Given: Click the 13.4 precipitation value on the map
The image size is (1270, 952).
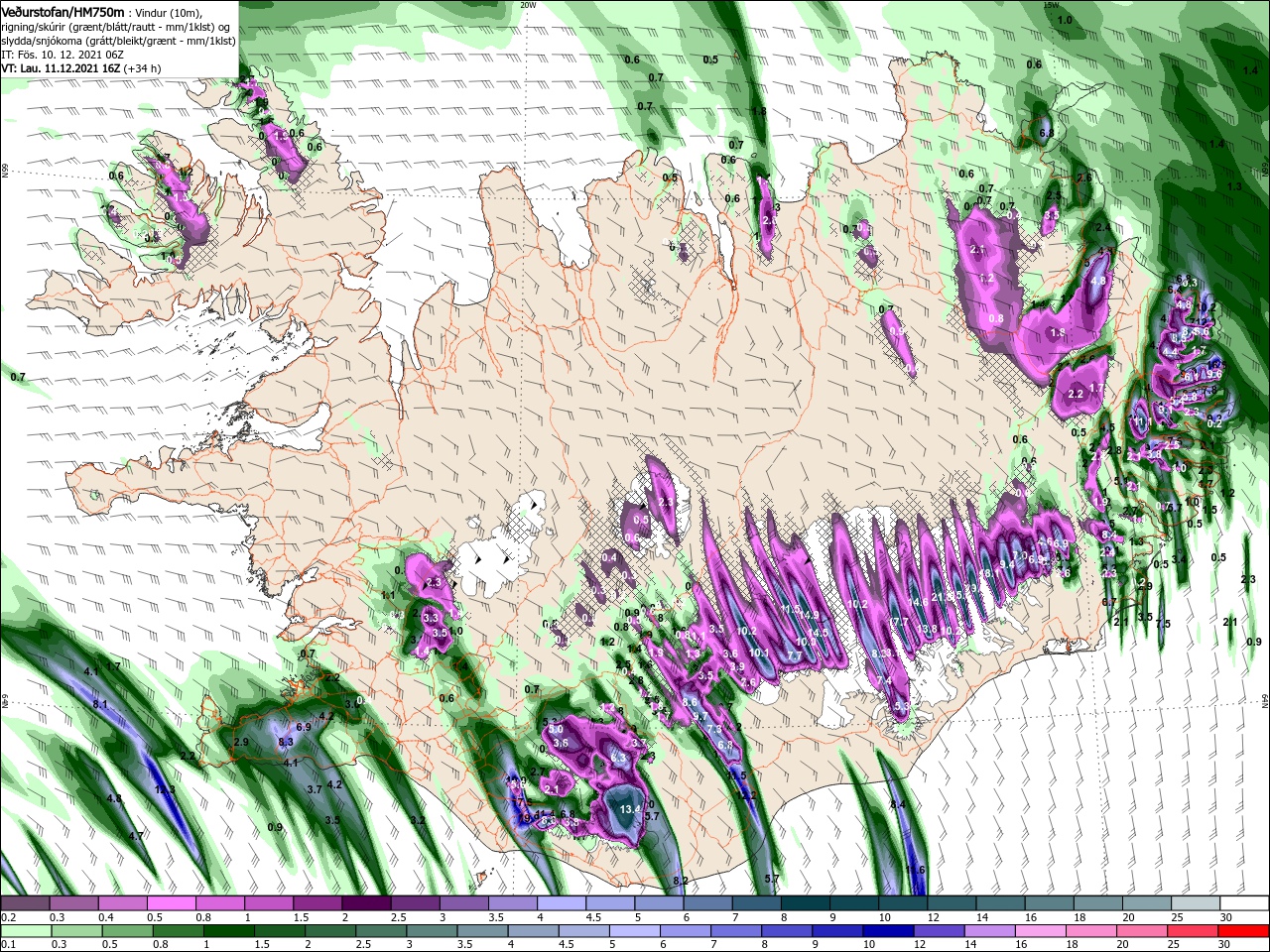Looking at the screenshot, I should [x=630, y=809].
